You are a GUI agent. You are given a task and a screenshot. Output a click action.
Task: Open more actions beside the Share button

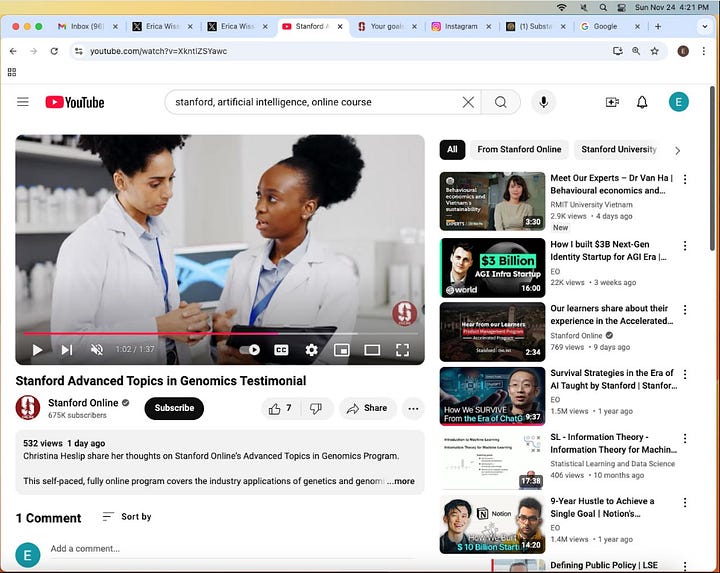coord(413,408)
